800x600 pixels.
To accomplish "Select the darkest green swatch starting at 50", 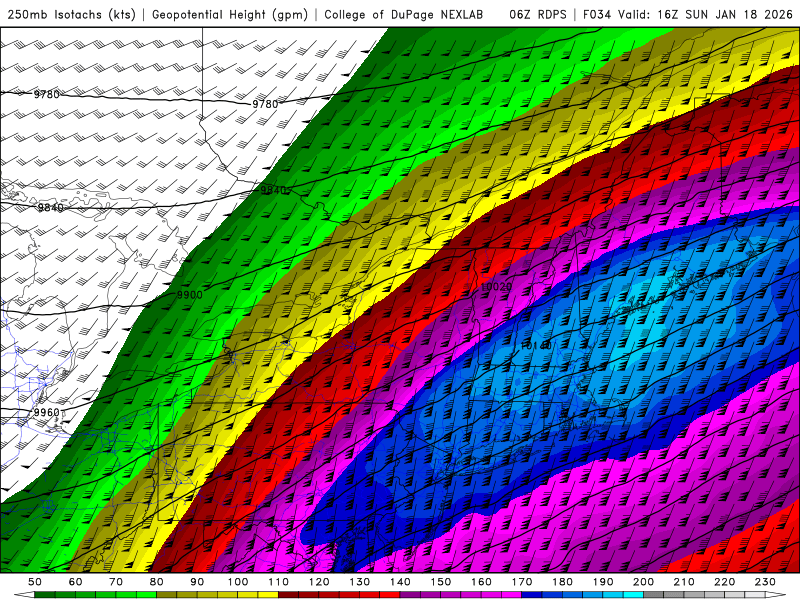I will pyautogui.click(x=45, y=595).
